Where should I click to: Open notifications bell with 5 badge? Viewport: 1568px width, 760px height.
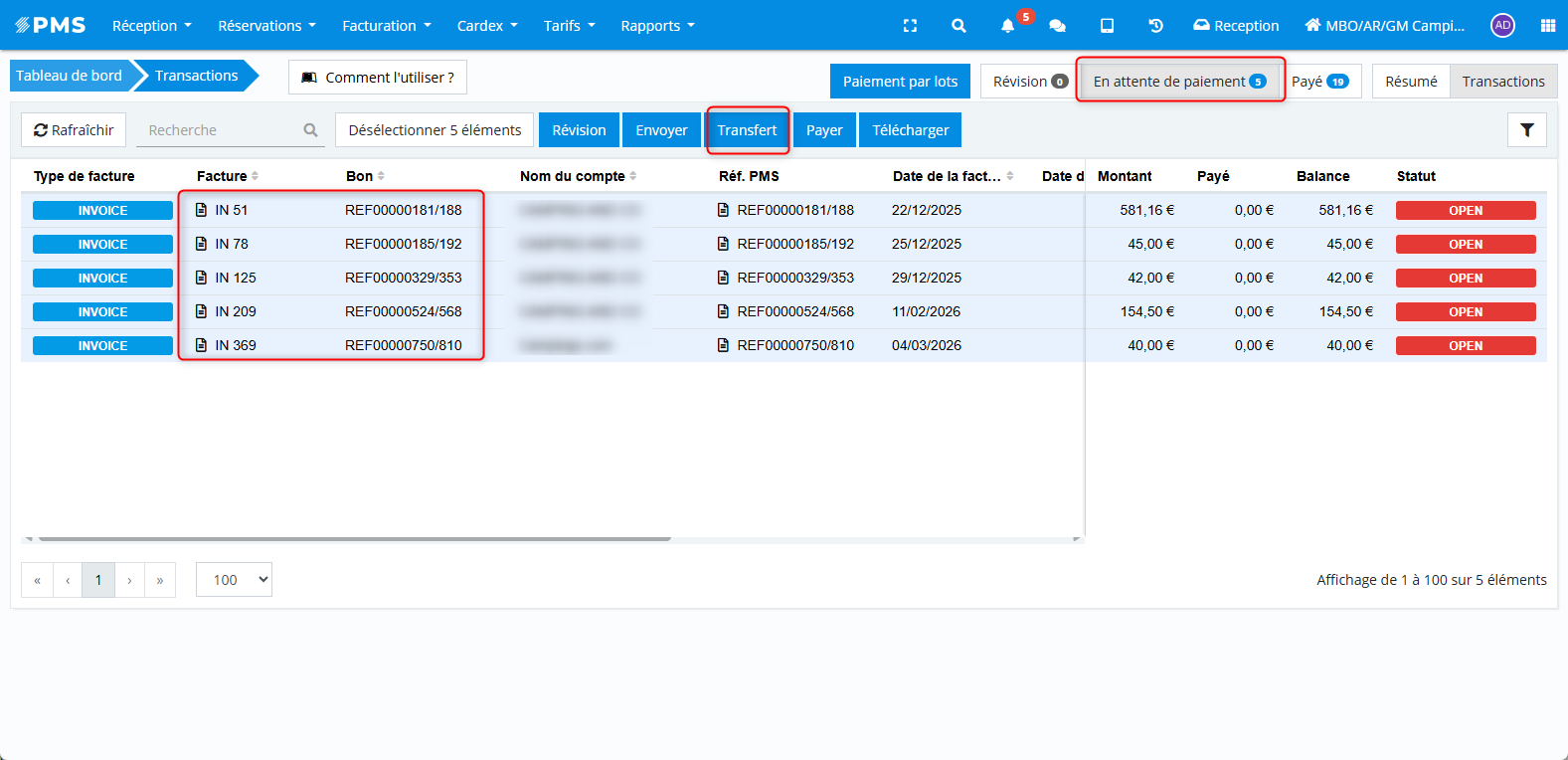pos(1008,26)
